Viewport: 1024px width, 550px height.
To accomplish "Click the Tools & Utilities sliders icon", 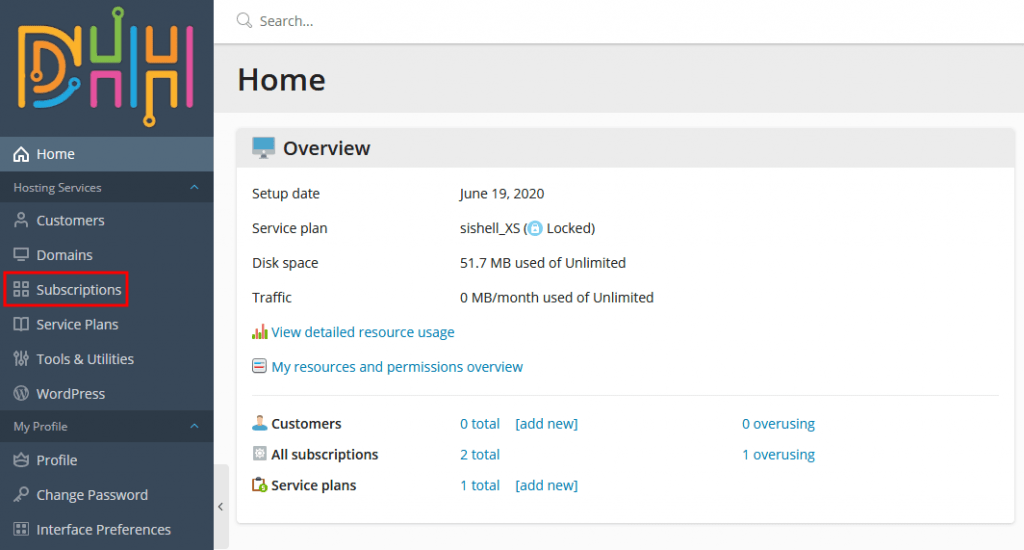I will (x=20, y=359).
